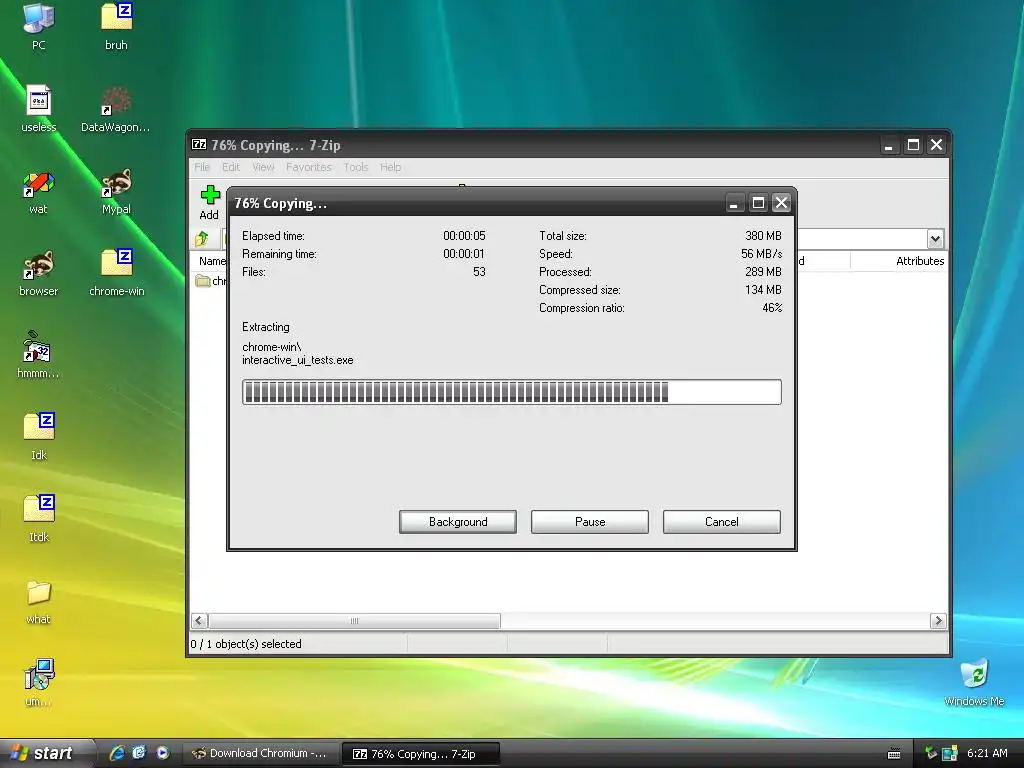This screenshot has height=768, width=1024.
Task: Click the 56 MB/s speed value
Action: tap(761, 253)
